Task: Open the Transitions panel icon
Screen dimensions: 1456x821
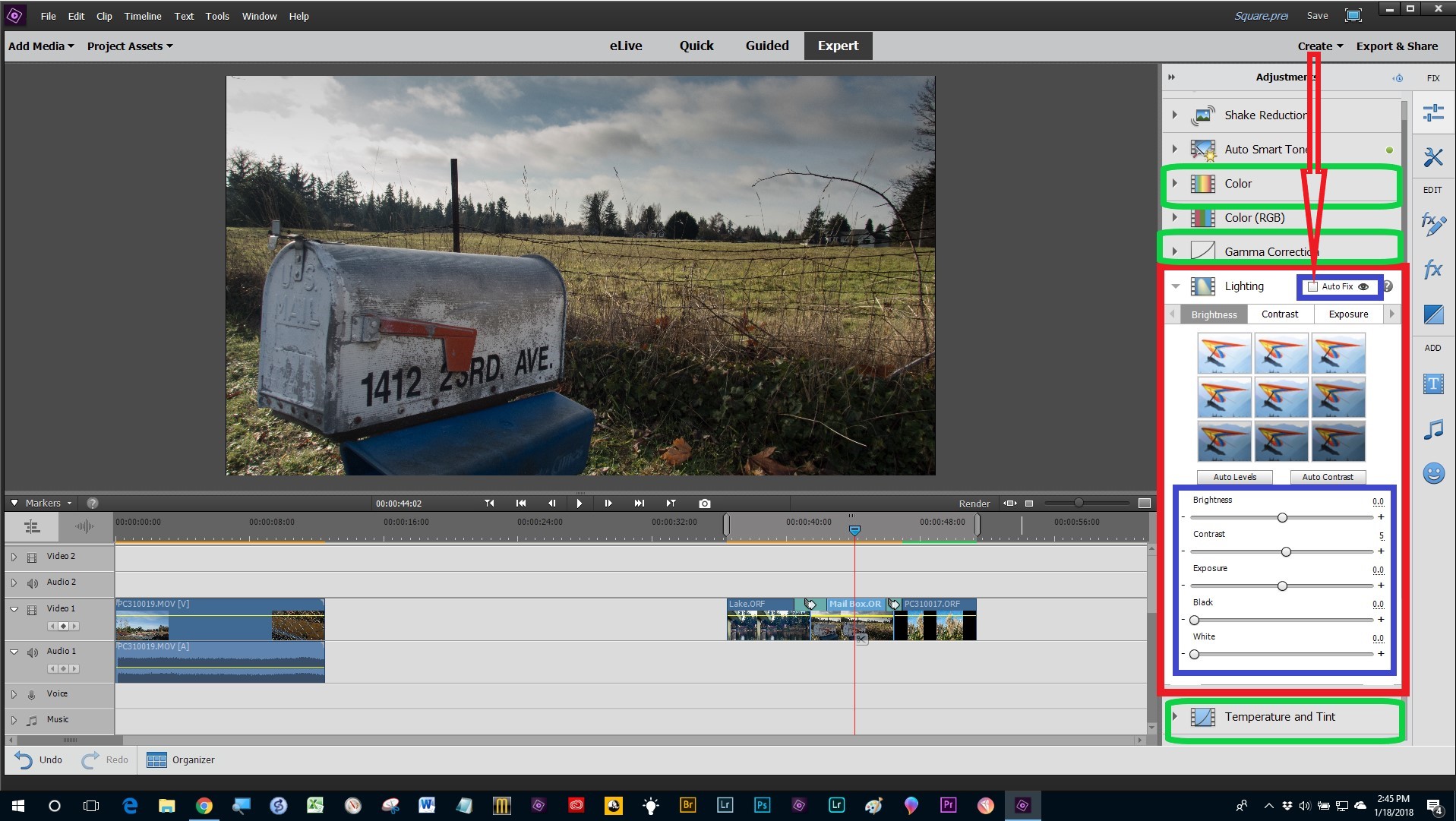Action: [x=1432, y=314]
